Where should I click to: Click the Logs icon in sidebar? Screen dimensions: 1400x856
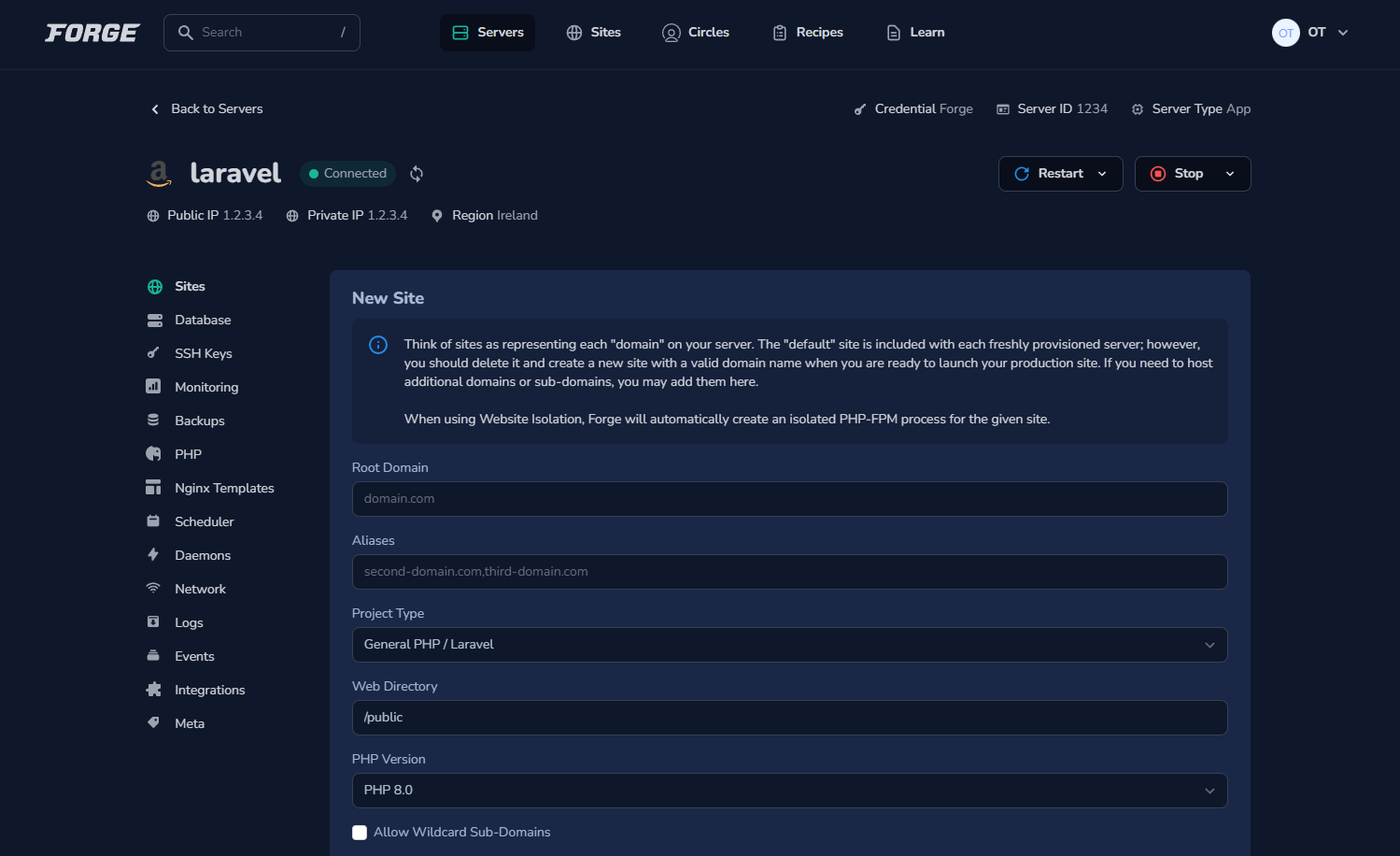coord(153,622)
